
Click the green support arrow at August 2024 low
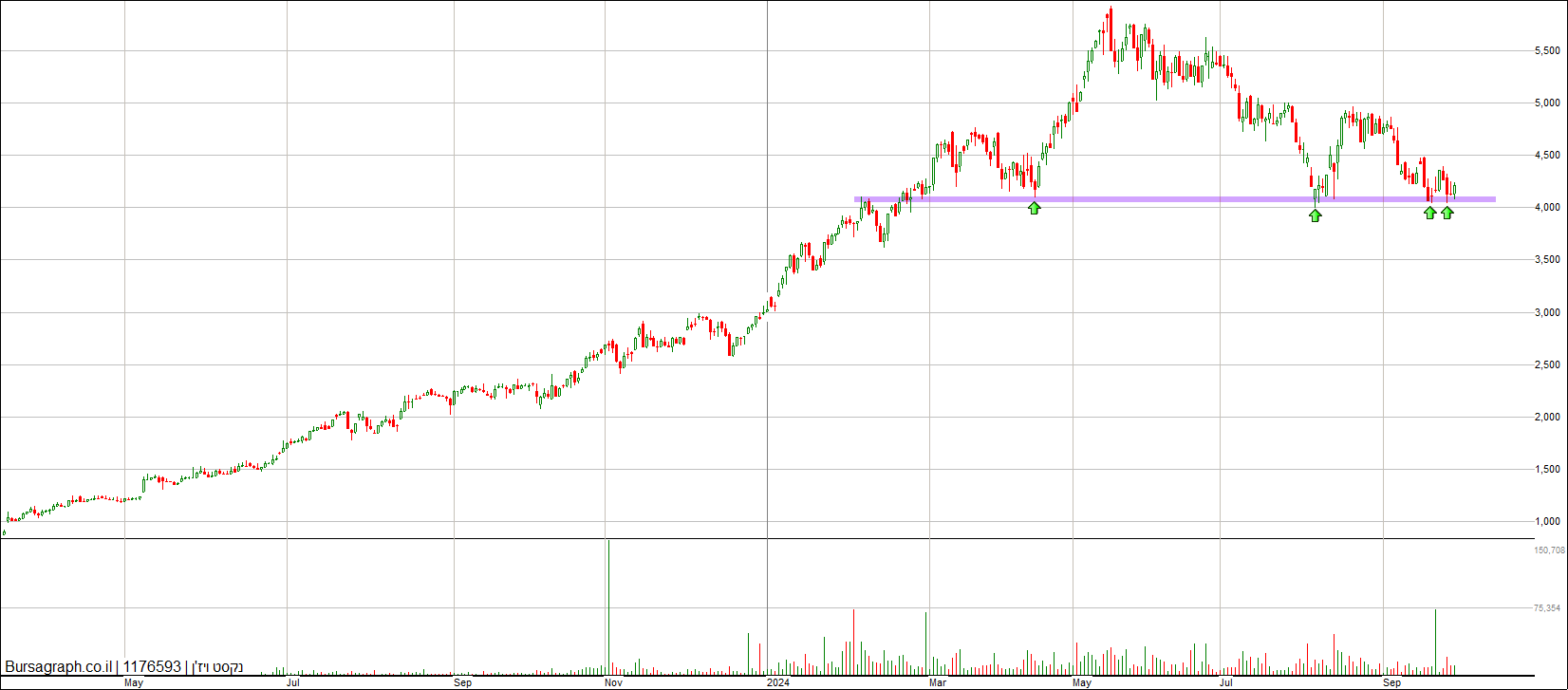tap(1315, 215)
